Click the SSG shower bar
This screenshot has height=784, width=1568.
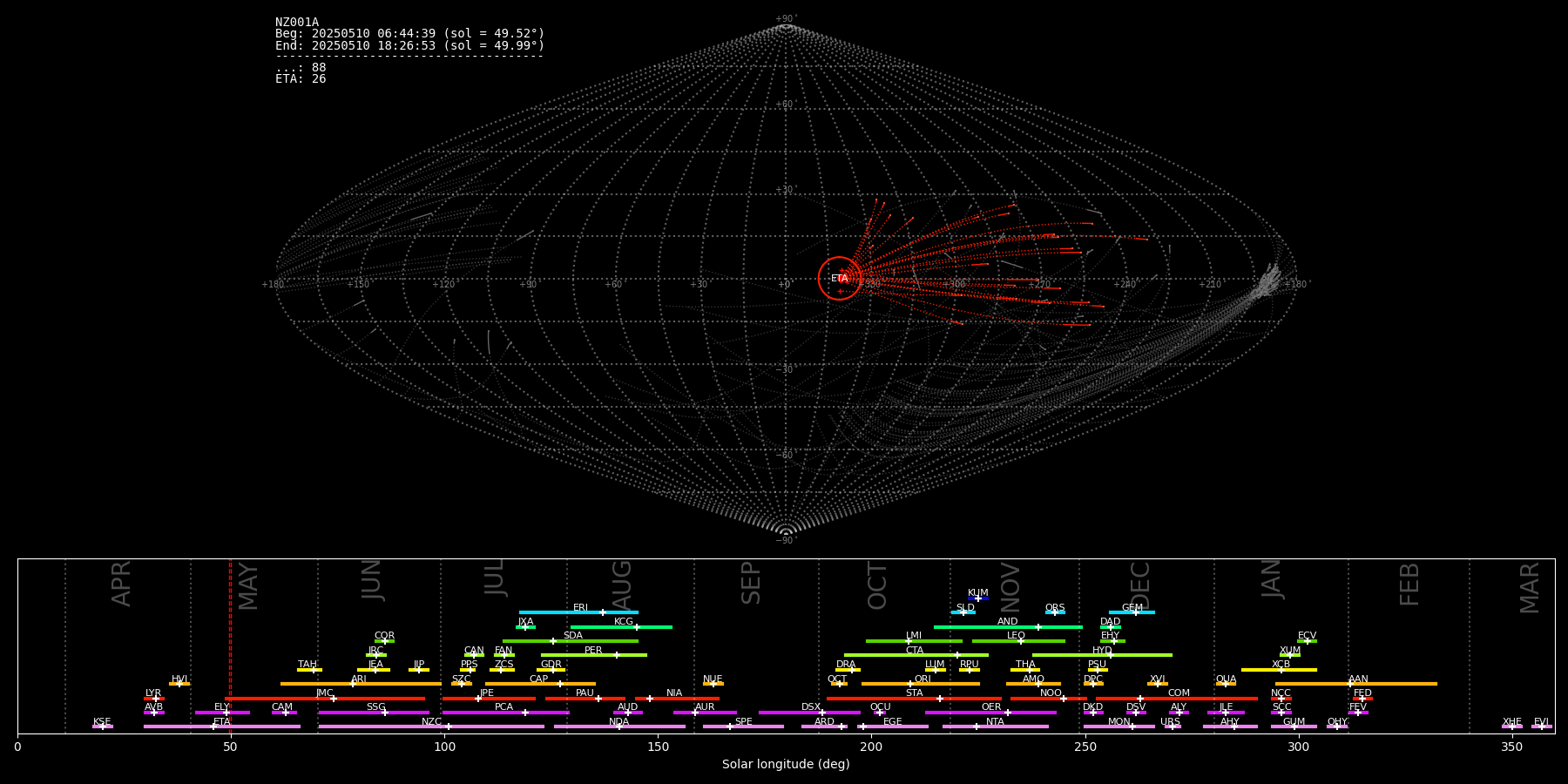coord(374,713)
